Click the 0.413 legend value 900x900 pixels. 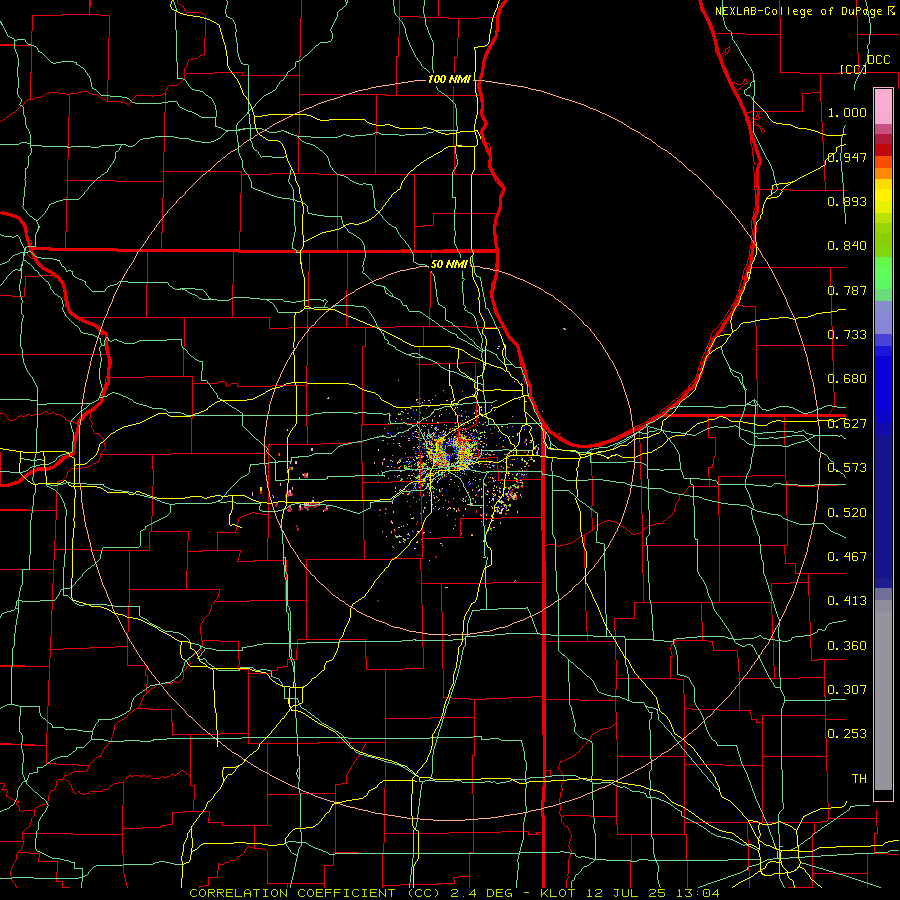pos(847,601)
